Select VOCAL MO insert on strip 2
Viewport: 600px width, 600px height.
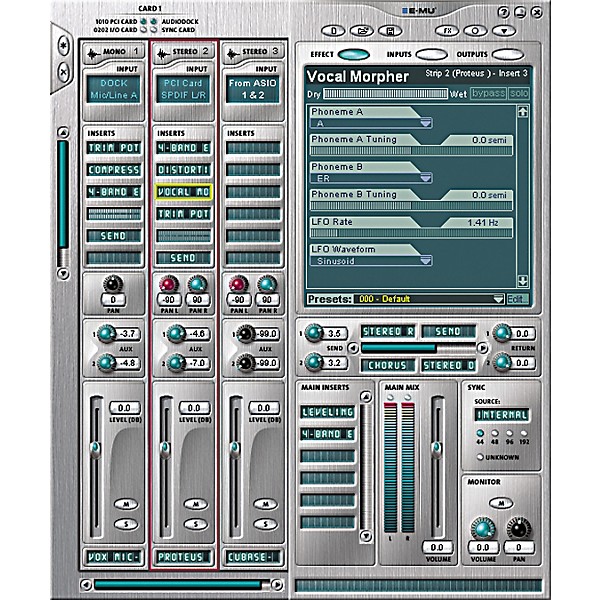tap(183, 192)
